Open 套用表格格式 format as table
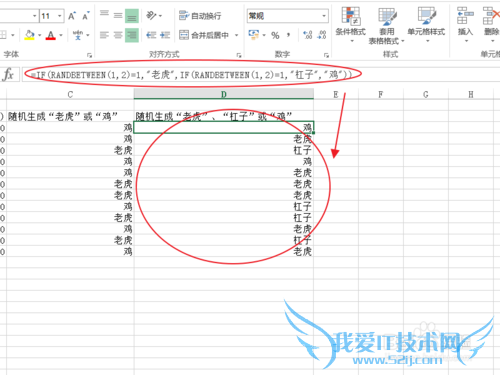Image resolution: width=500 pixels, height=375 pixels. pos(386,26)
